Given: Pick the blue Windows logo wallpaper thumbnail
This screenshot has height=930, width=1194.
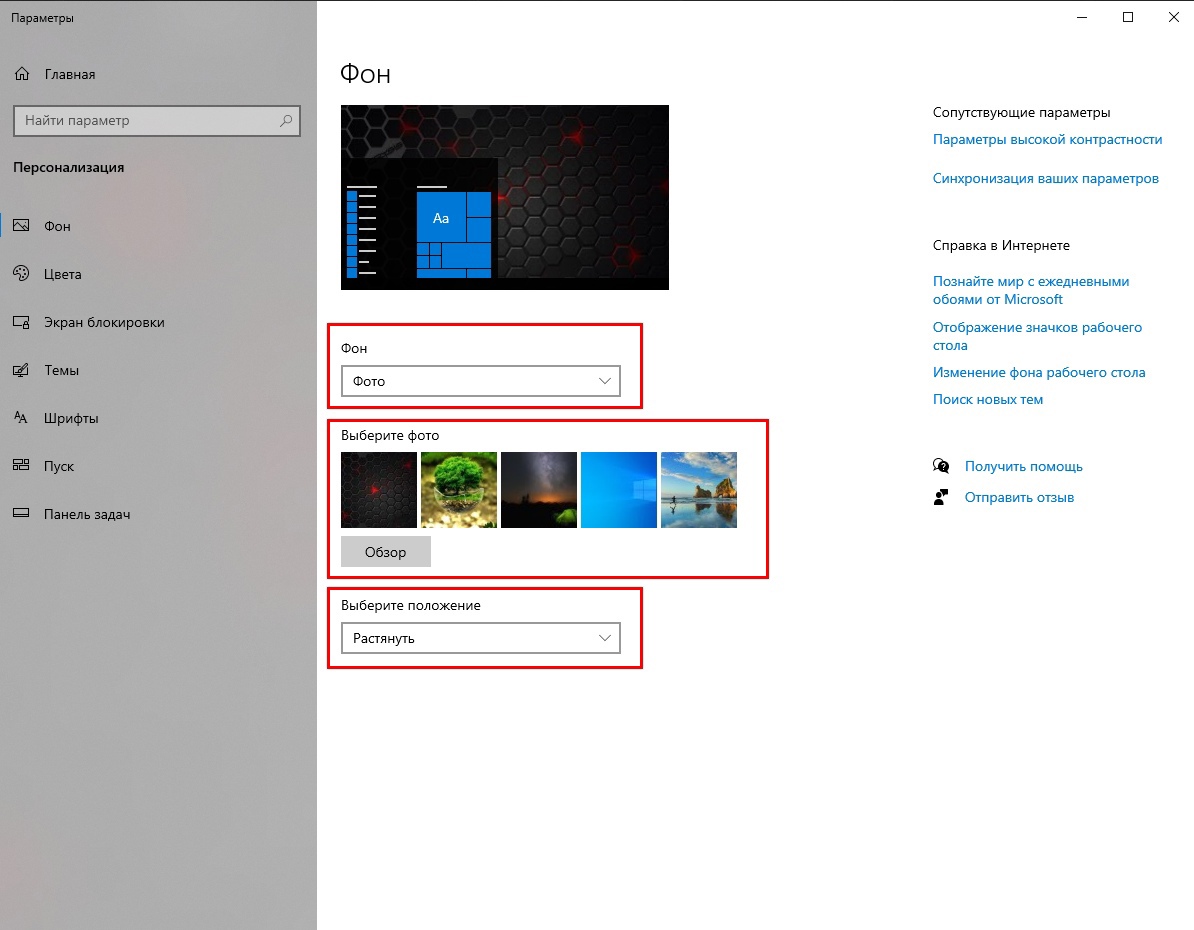Looking at the screenshot, I should click(619, 490).
